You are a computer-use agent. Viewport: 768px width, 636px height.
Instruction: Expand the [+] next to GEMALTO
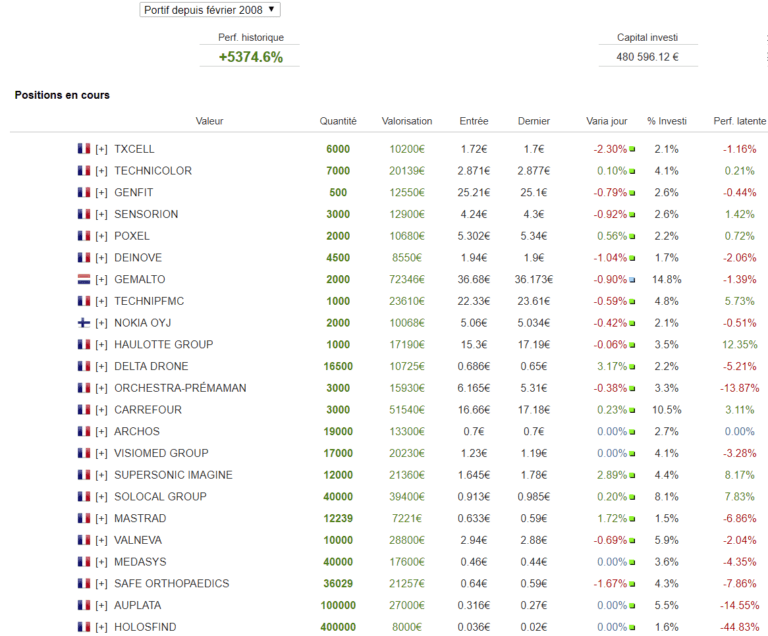point(101,279)
